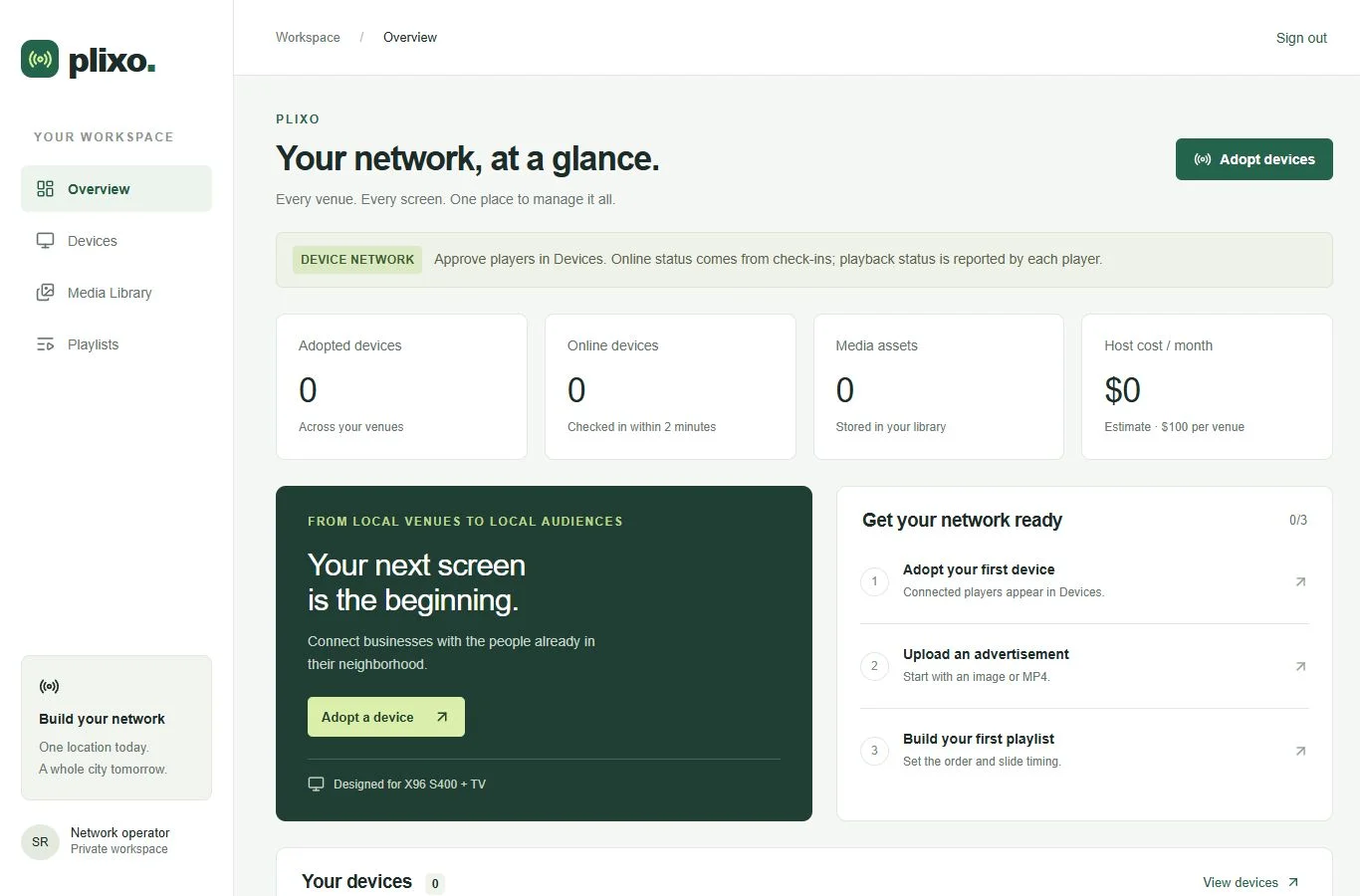Screen dimensions: 1360x896
Task: Click the "Checked in within 2 minutes" text
Action: click(641, 427)
